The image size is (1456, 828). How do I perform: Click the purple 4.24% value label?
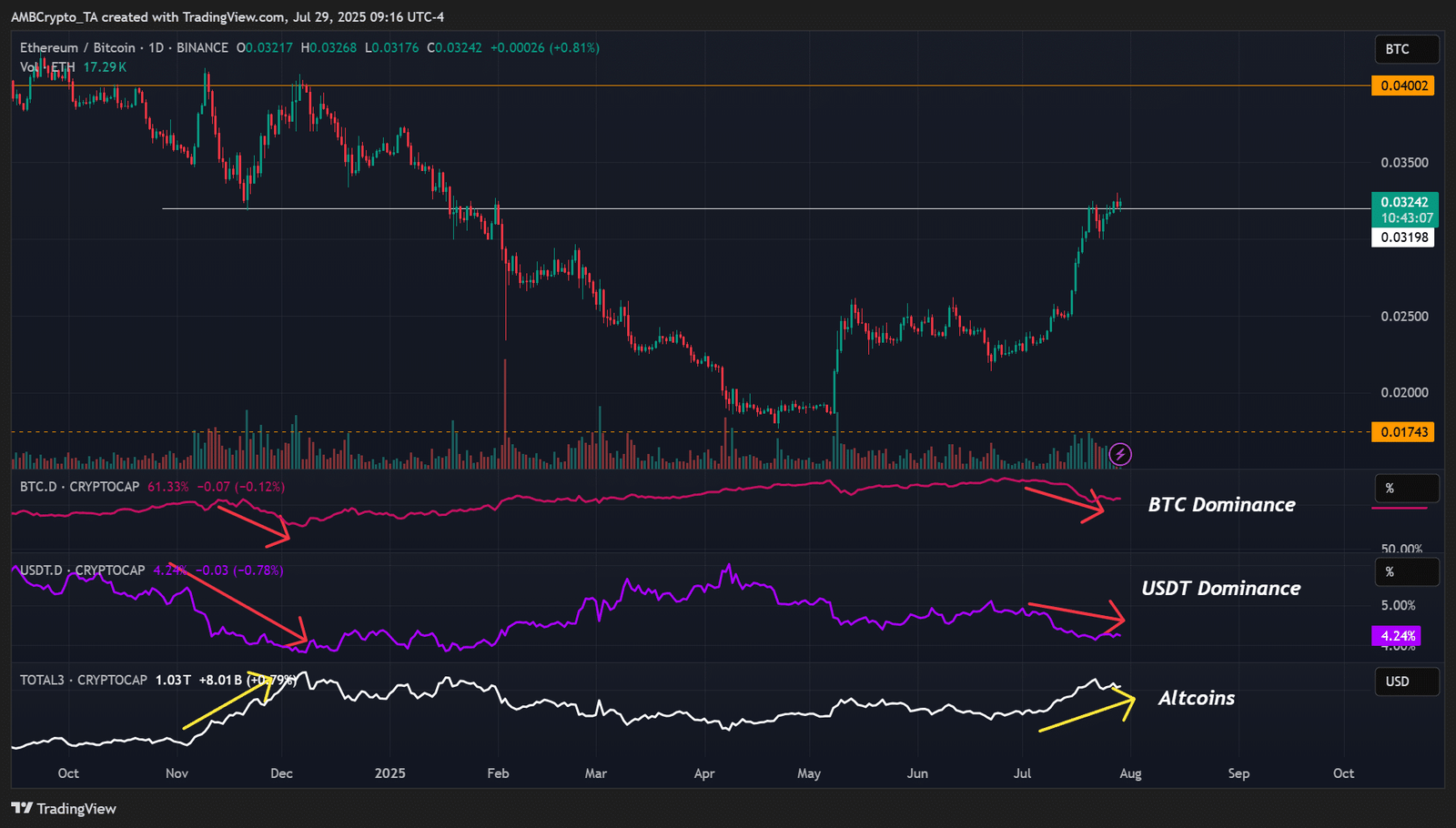[x=1397, y=636]
